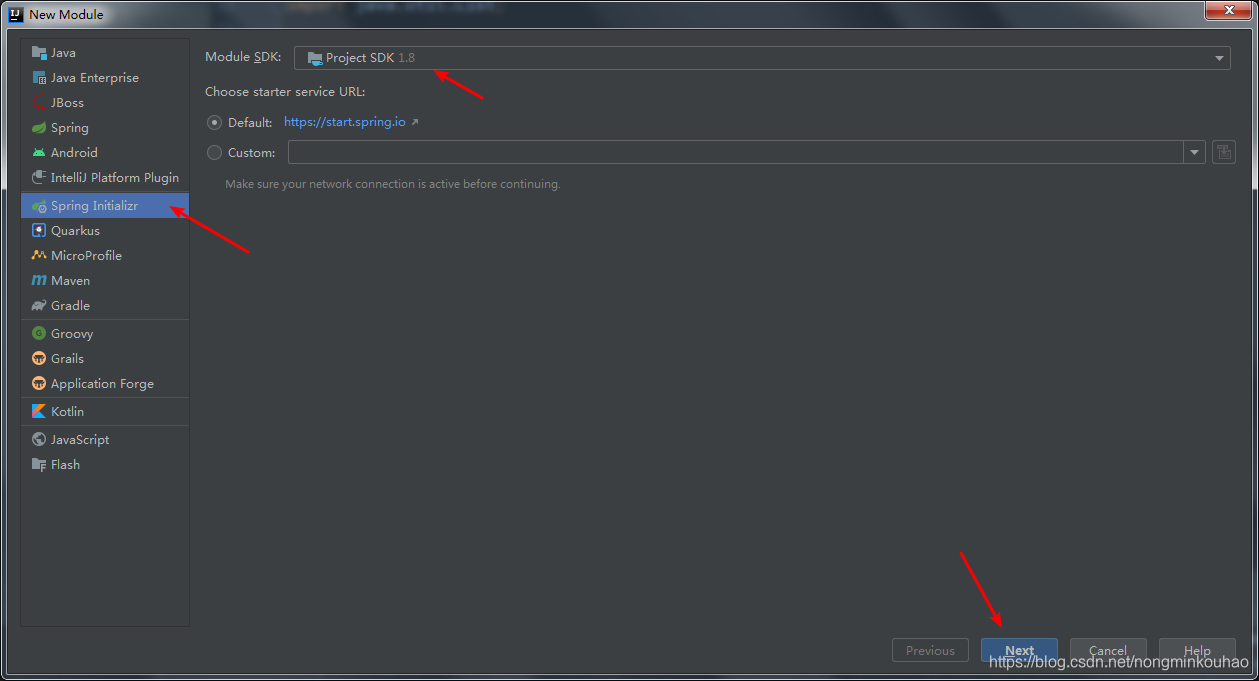Click the Cancel button
The width and height of the screenshot is (1259, 681).
point(1108,650)
